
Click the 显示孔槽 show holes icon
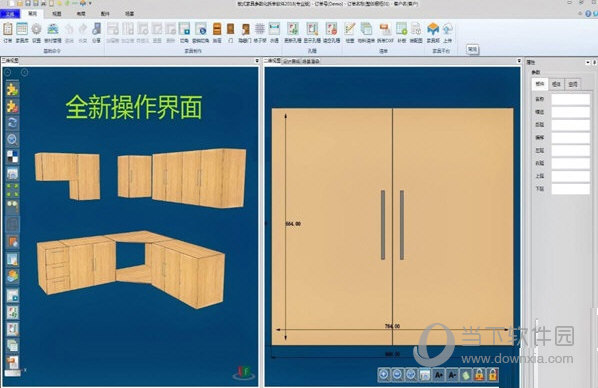point(312,32)
